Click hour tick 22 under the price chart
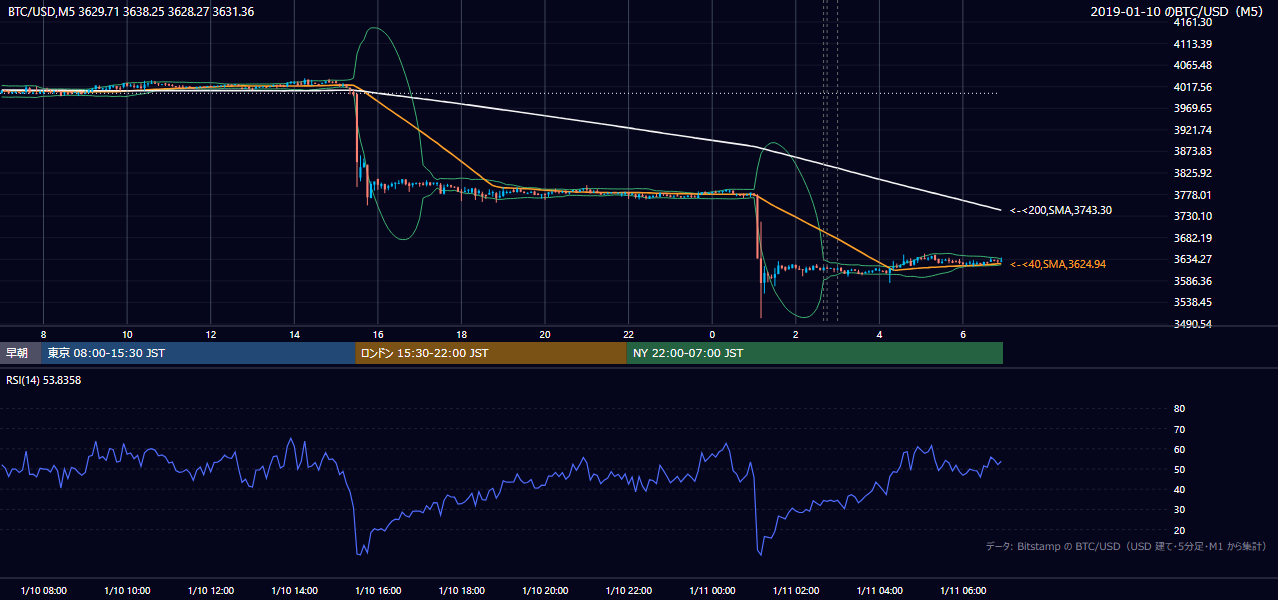The width and height of the screenshot is (1278, 600). (628, 334)
